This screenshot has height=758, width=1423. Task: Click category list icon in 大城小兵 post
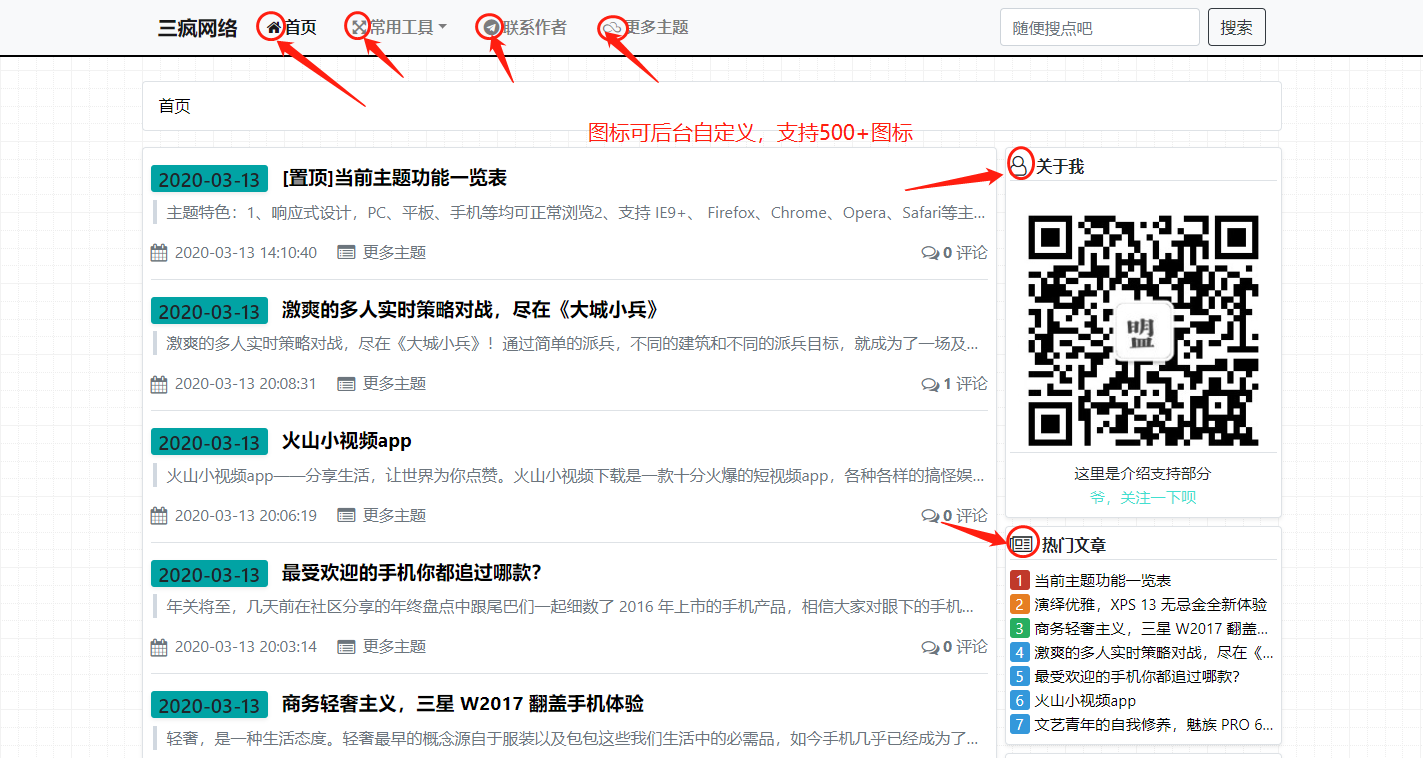point(346,384)
